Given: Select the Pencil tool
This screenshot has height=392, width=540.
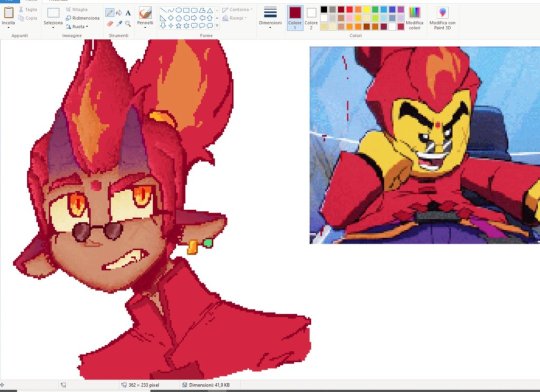Looking at the screenshot, I should coord(110,13).
